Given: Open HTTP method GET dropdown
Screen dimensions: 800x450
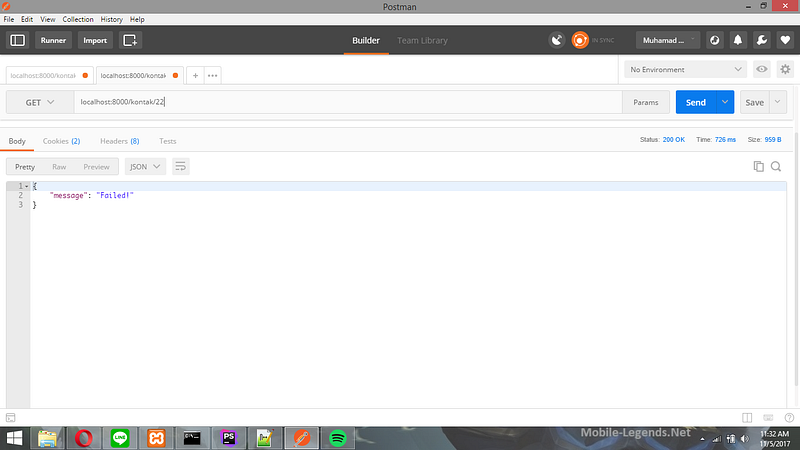Looking at the screenshot, I should tap(40, 102).
